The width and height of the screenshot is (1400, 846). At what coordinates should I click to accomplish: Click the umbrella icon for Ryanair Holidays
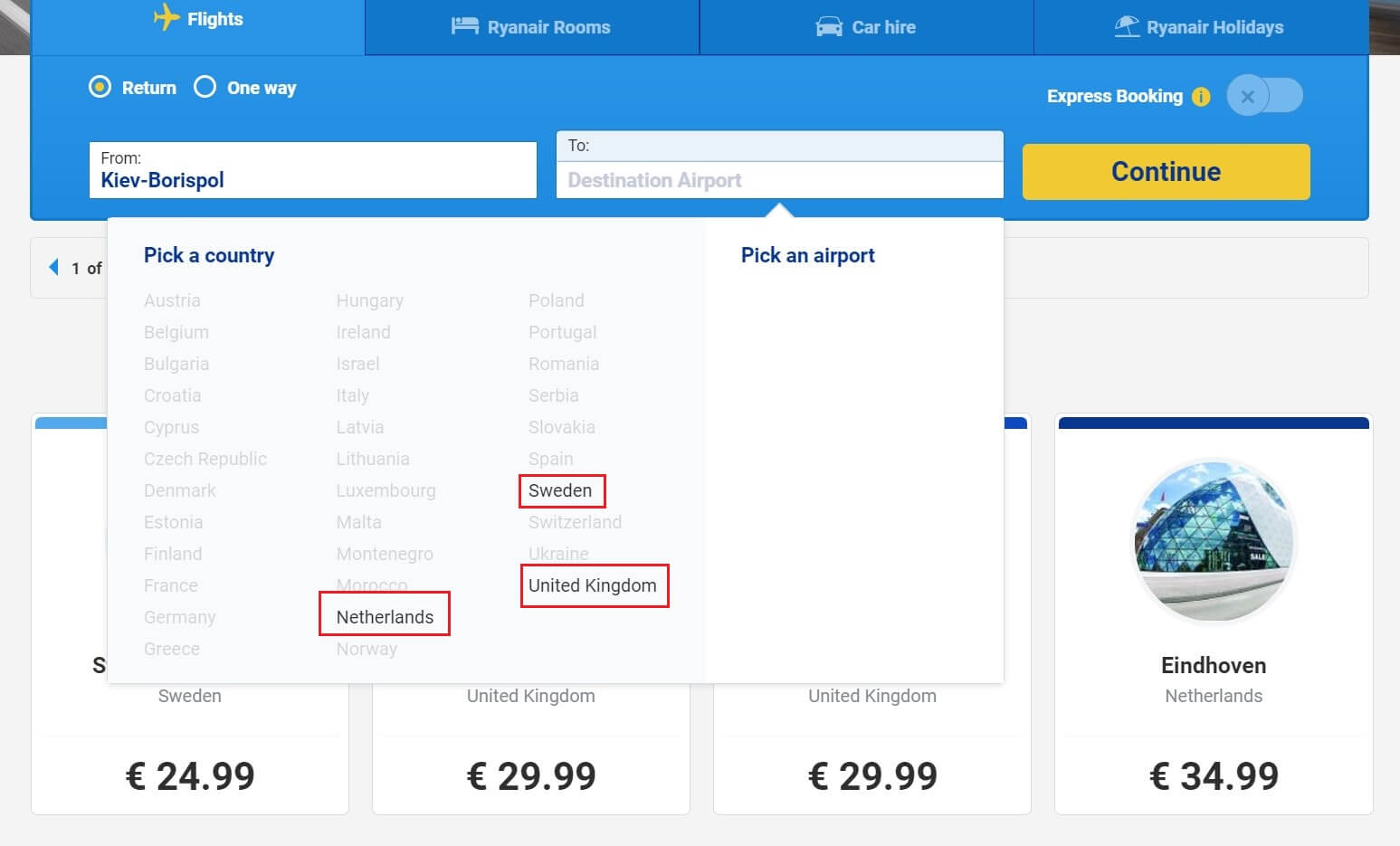[x=1127, y=27]
